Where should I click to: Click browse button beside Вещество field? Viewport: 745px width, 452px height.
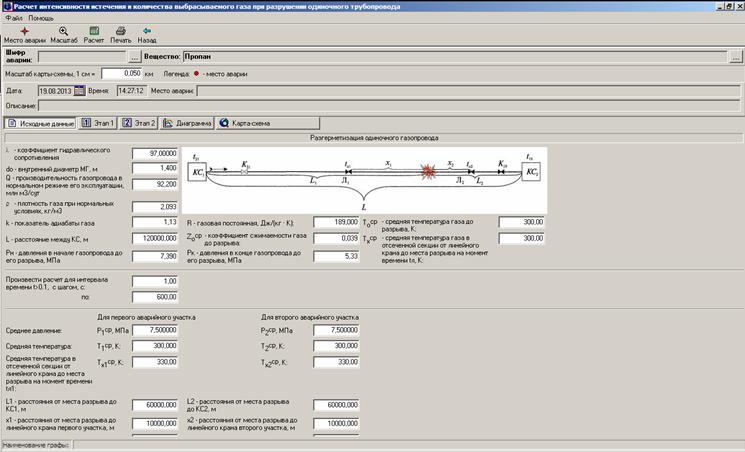pyautogui.click(x=735, y=57)
